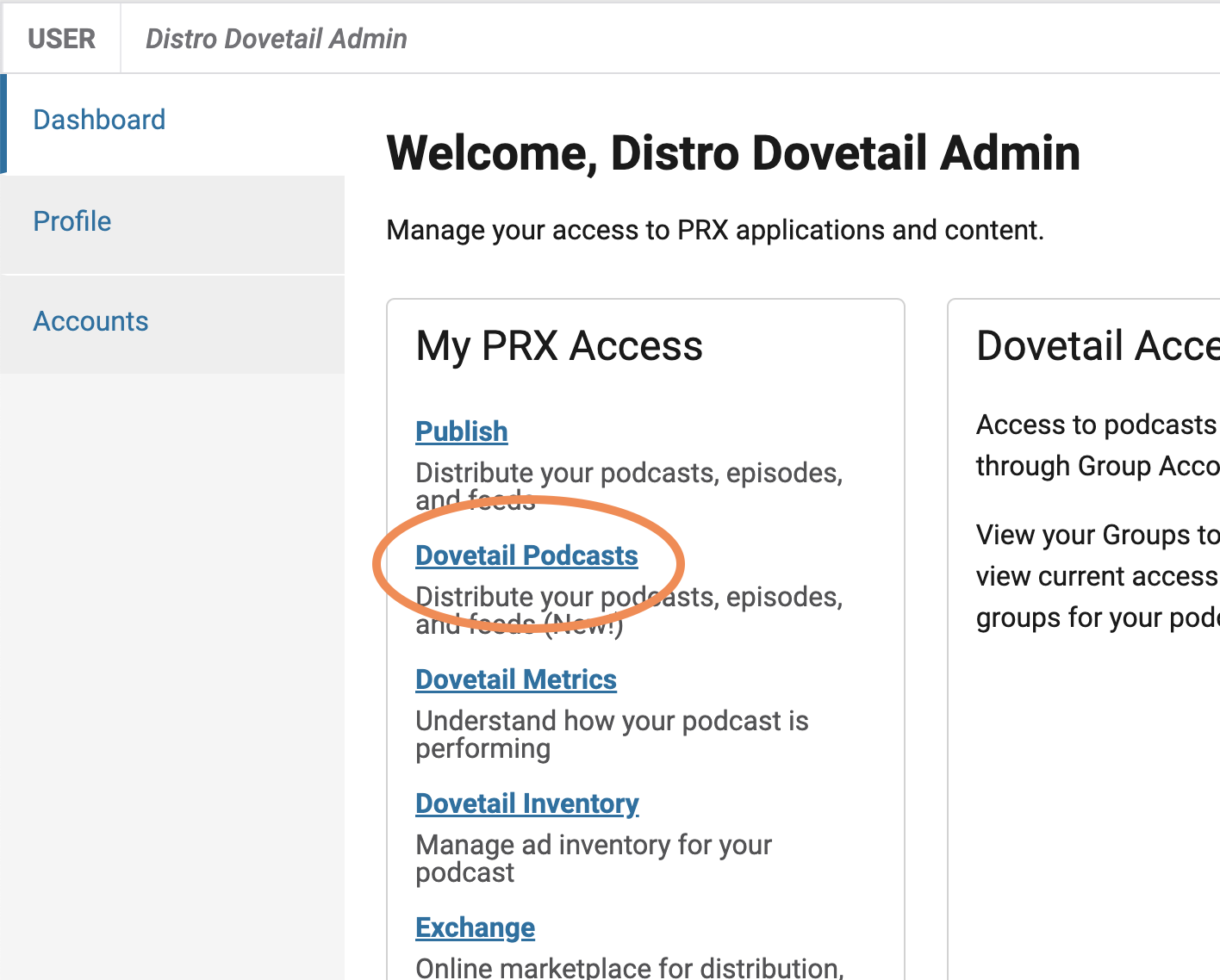Click the View your Groups paragraph
Image resolution: width=1220 pixels, height=980 pixels.
click(1098, 576)
